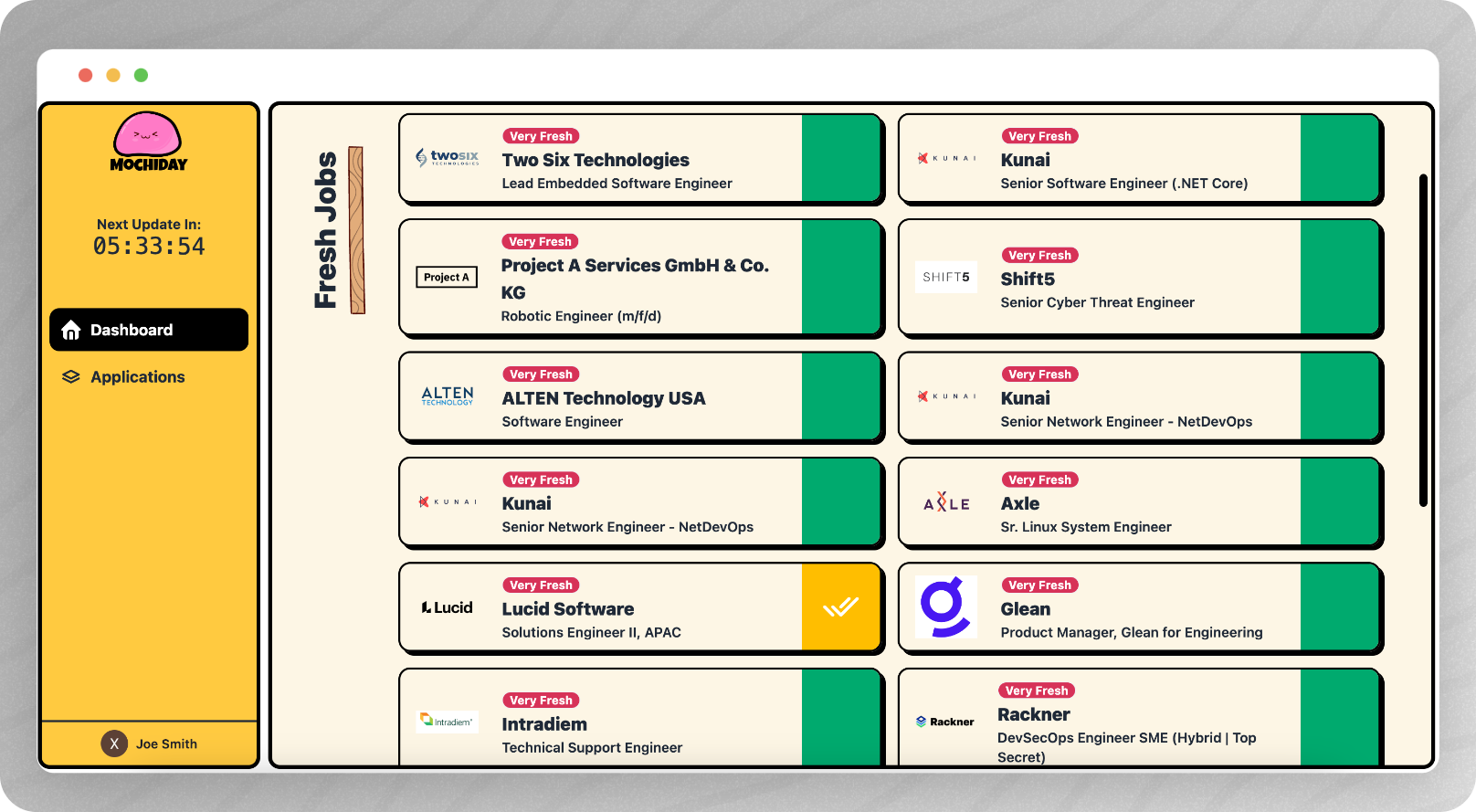Click the Project A company logo

(x=448, y=277)
